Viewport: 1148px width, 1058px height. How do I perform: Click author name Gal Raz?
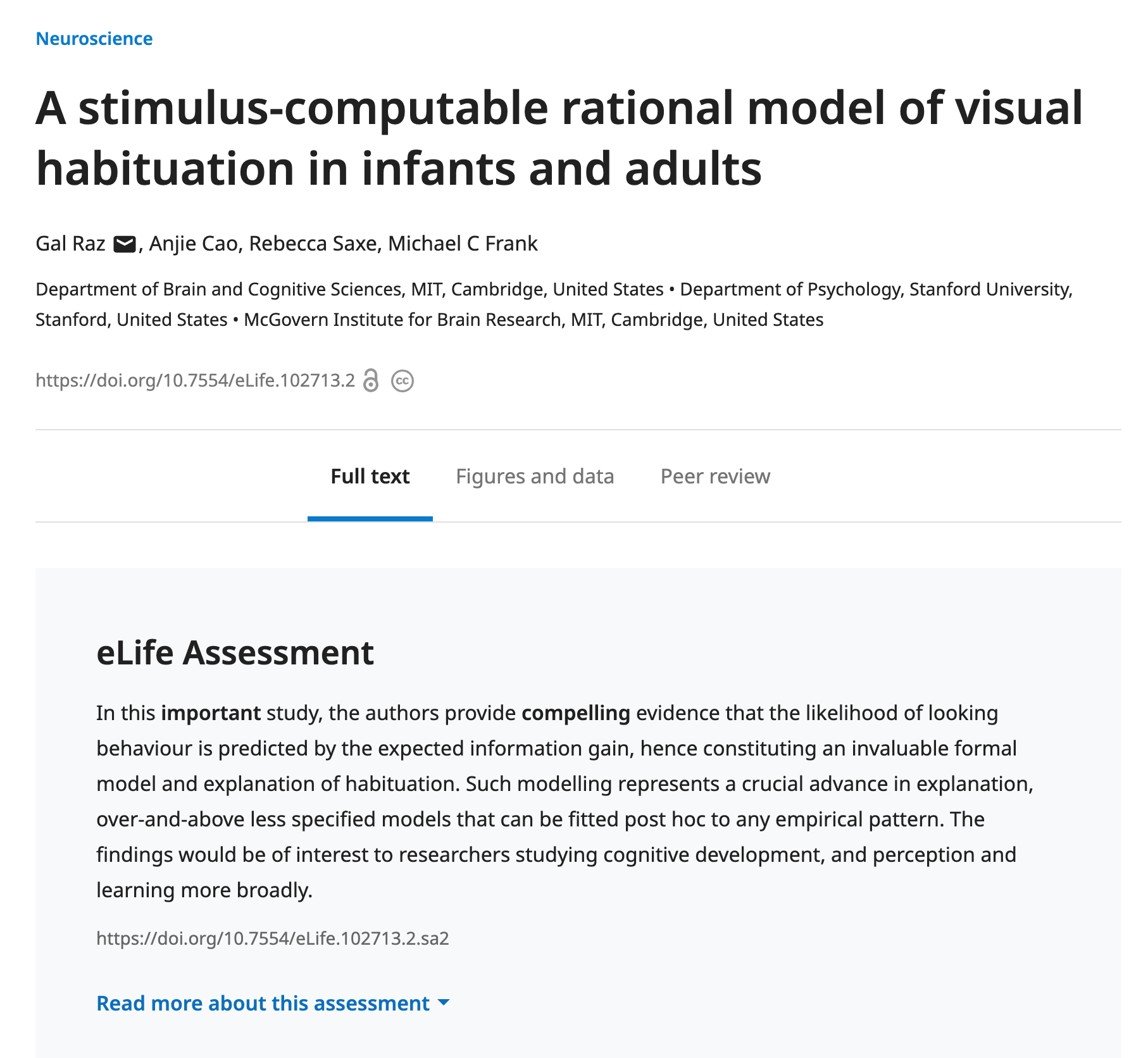(x=70, y=244)
